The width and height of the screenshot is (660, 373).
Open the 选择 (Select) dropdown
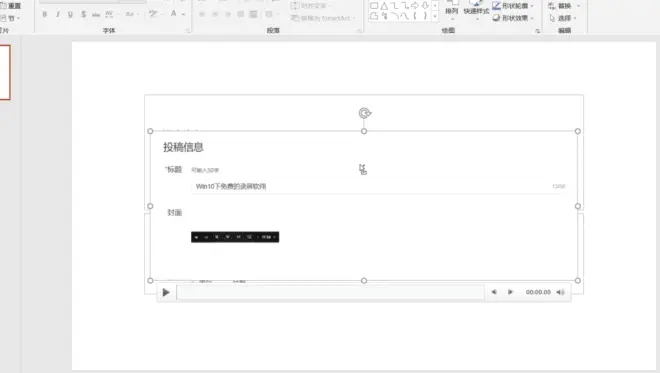click(x=563, y=18)
